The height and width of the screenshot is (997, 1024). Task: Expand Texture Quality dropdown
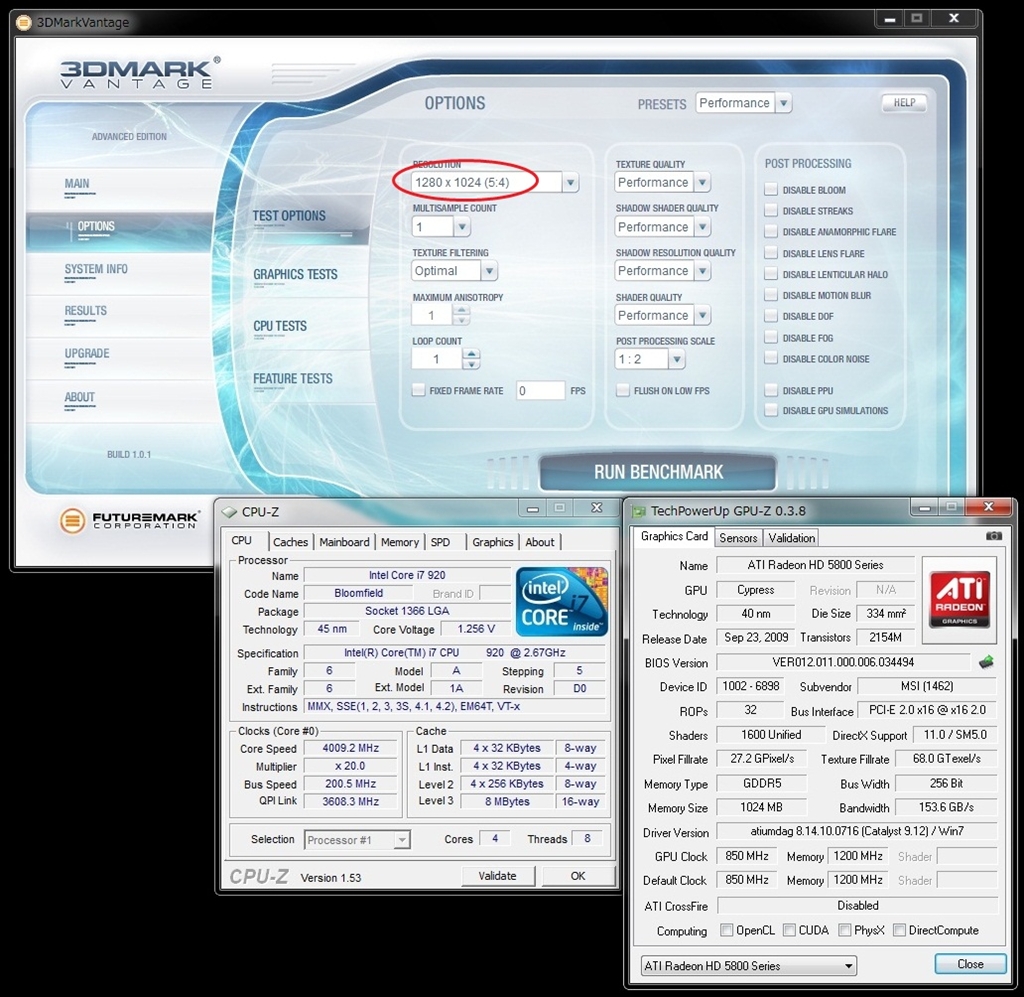point(702,182)
